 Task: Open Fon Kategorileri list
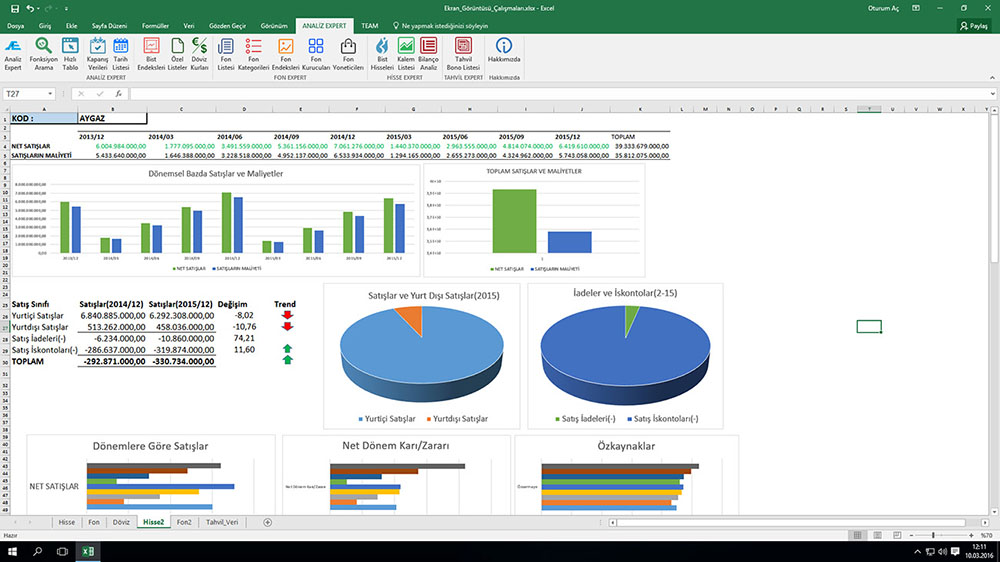coord(253,54)
